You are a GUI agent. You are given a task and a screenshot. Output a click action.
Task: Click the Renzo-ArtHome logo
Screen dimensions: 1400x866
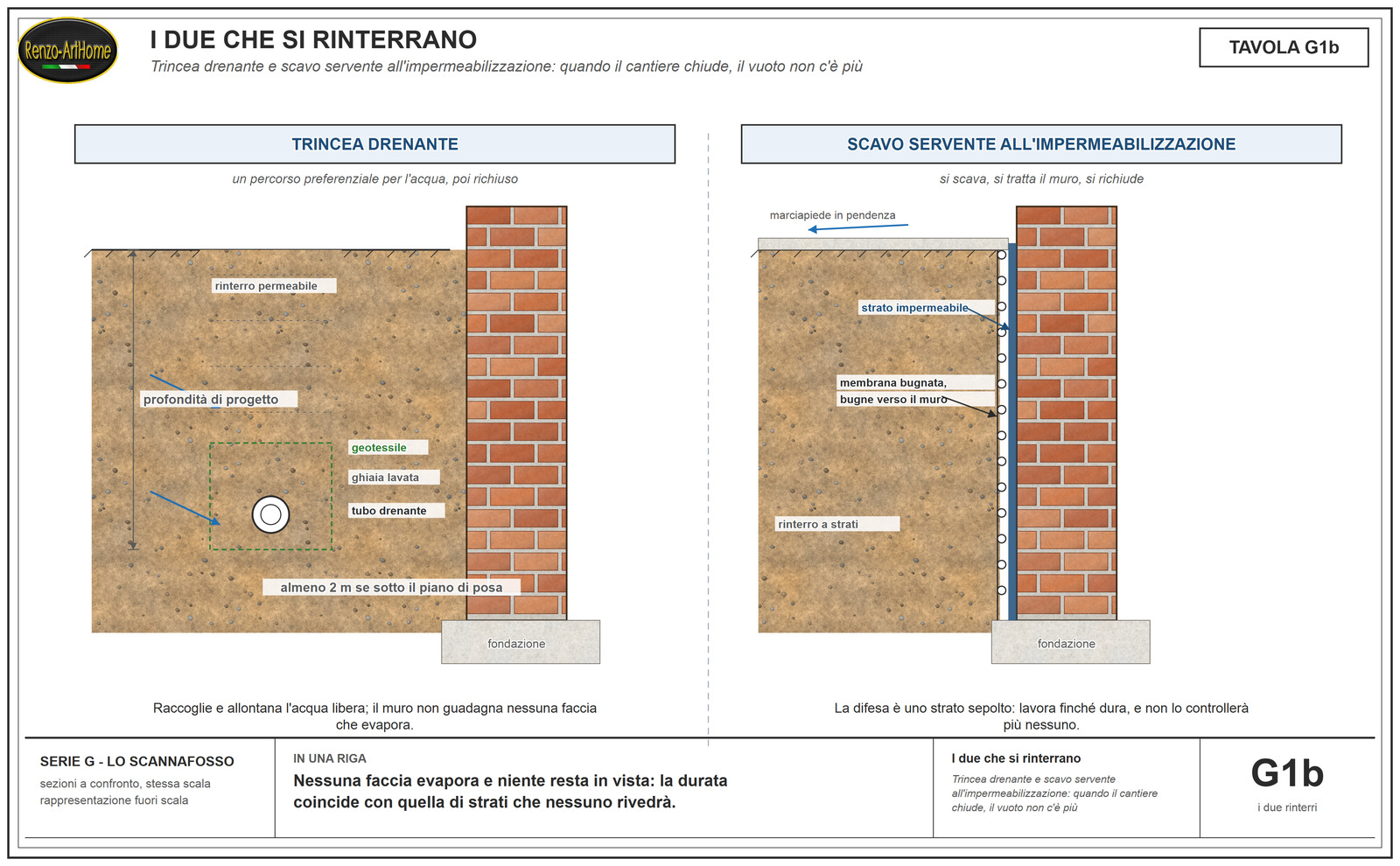68,51
